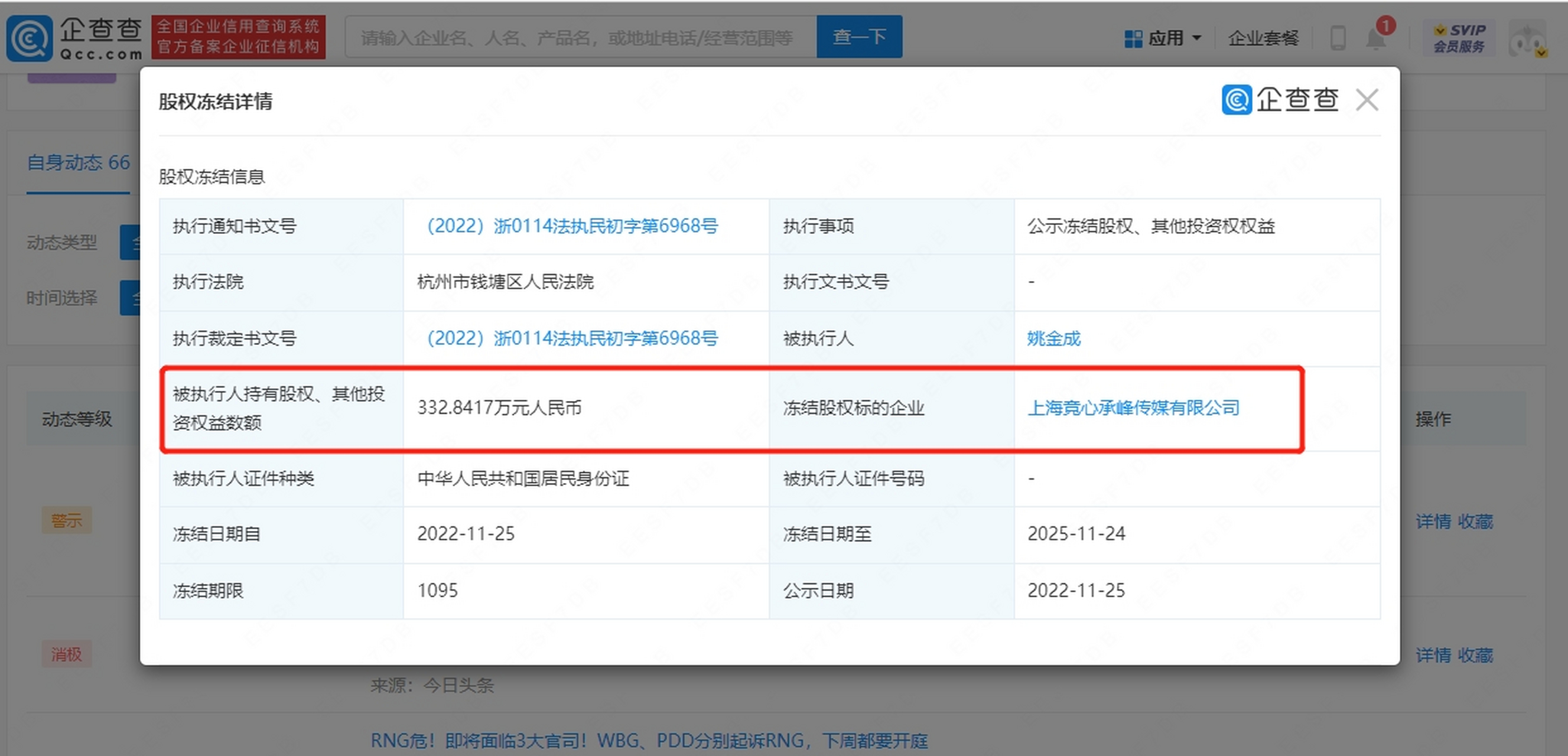Open the 上海竞心承峰传媒有限公司 company link
The height and width of the screenshot is (756, 1568).
tap(1133, 409)
